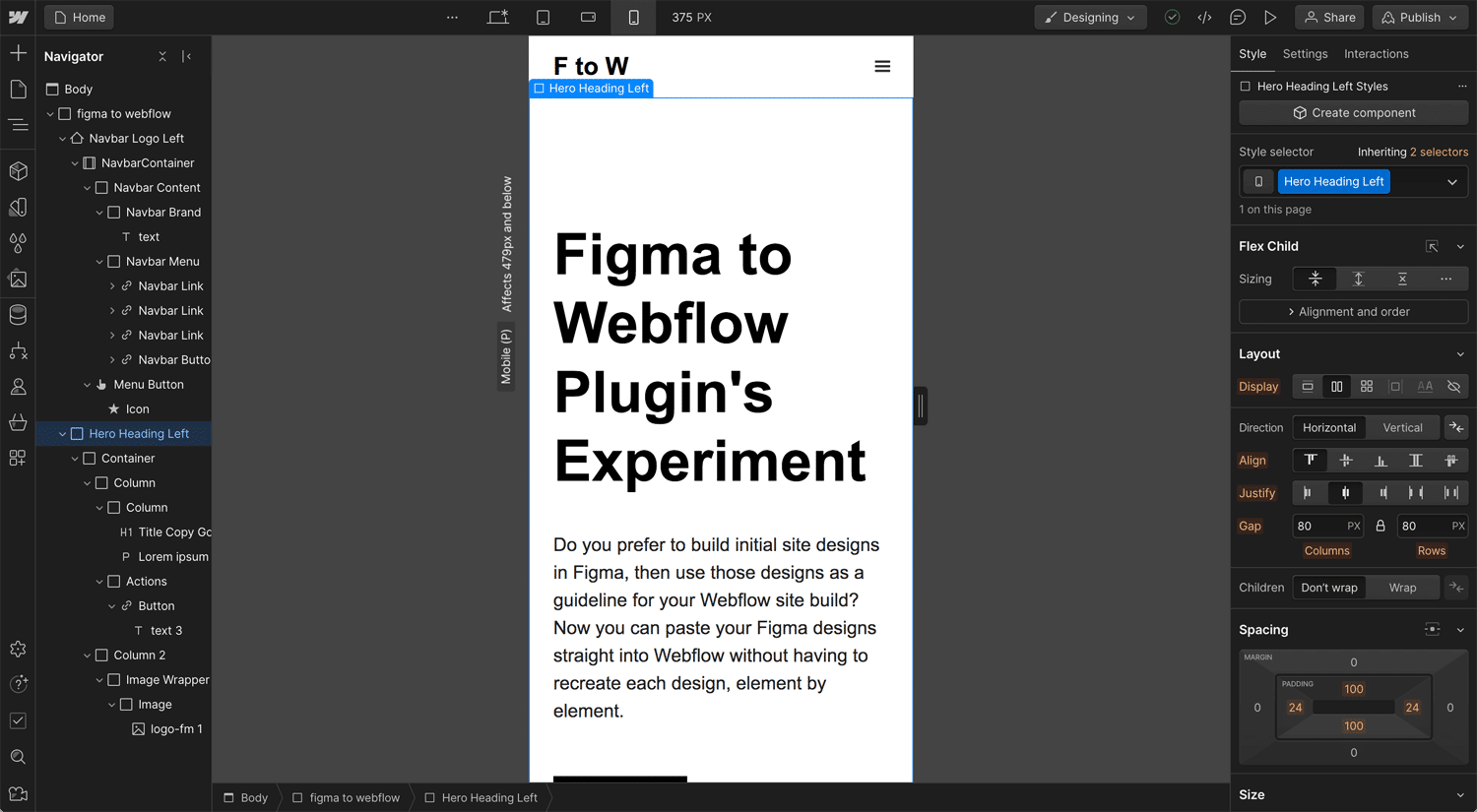
Task: Preview the site with play icon
Action: (1270, 17)
